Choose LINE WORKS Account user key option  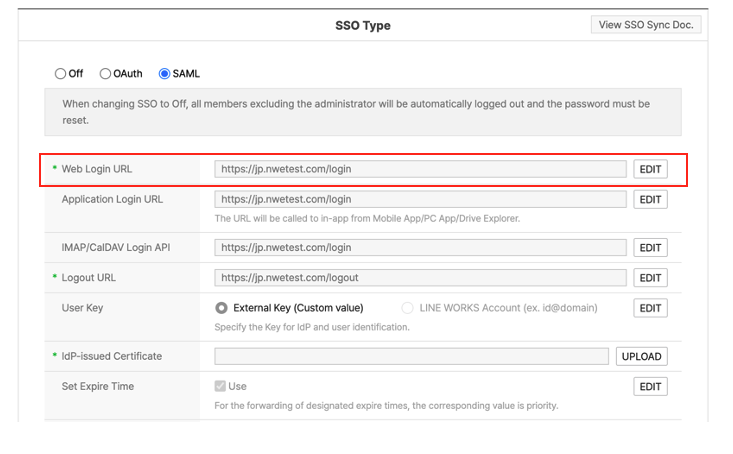click(x=407, y=308)
